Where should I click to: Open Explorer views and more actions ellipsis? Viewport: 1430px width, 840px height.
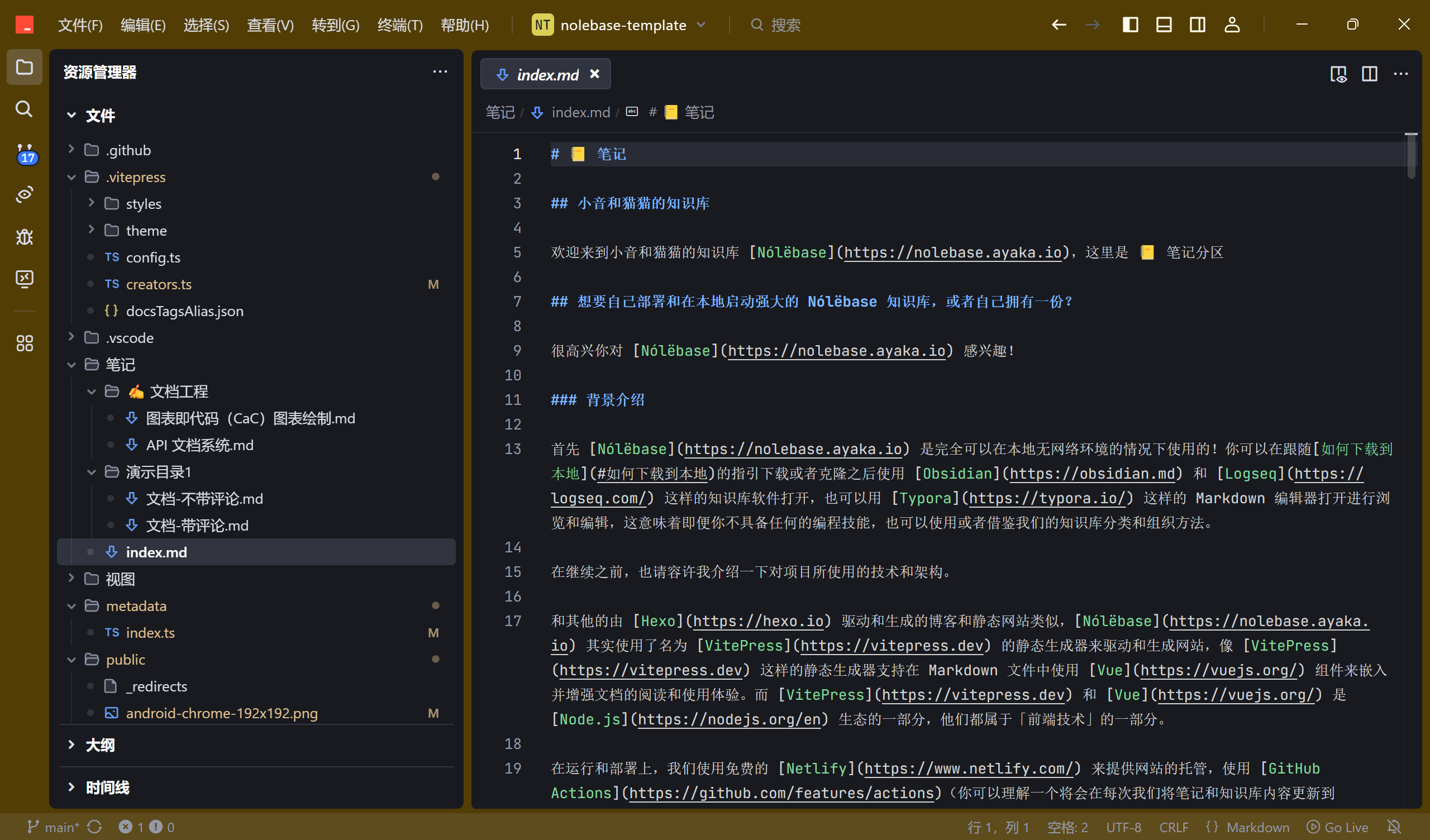pos(440,71)
